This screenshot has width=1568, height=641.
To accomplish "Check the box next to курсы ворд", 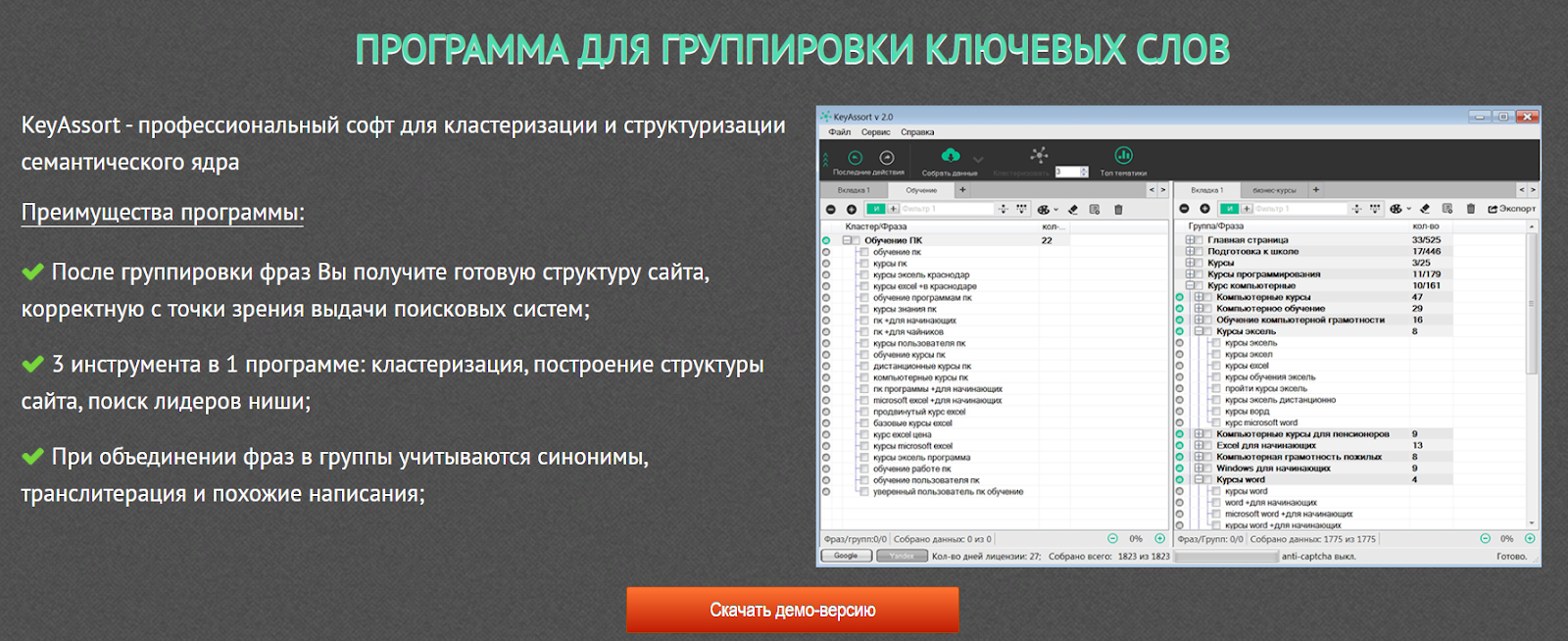I will [1217, 412].
